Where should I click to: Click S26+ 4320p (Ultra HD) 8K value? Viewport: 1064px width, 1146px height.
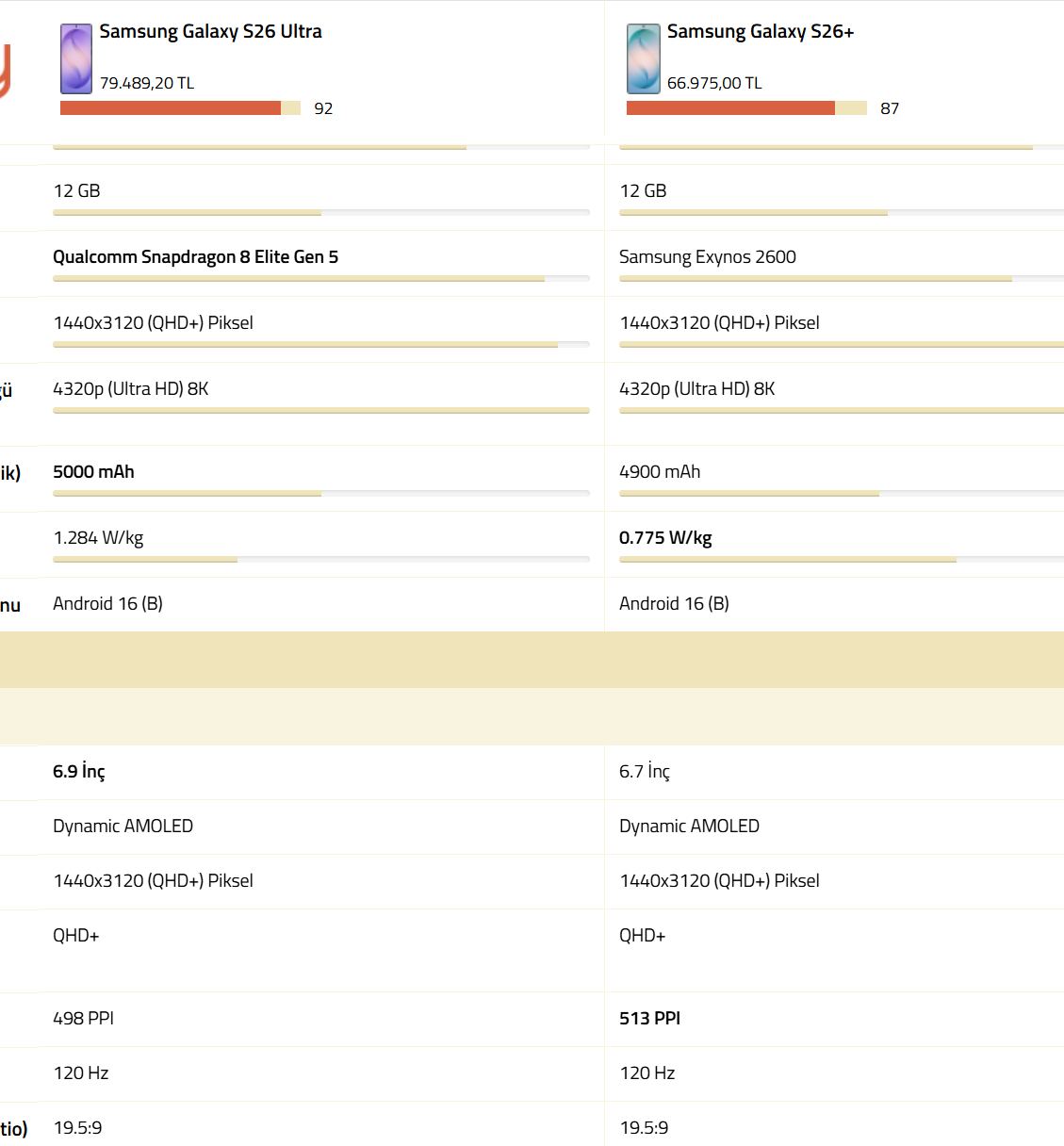pos(697,388)
